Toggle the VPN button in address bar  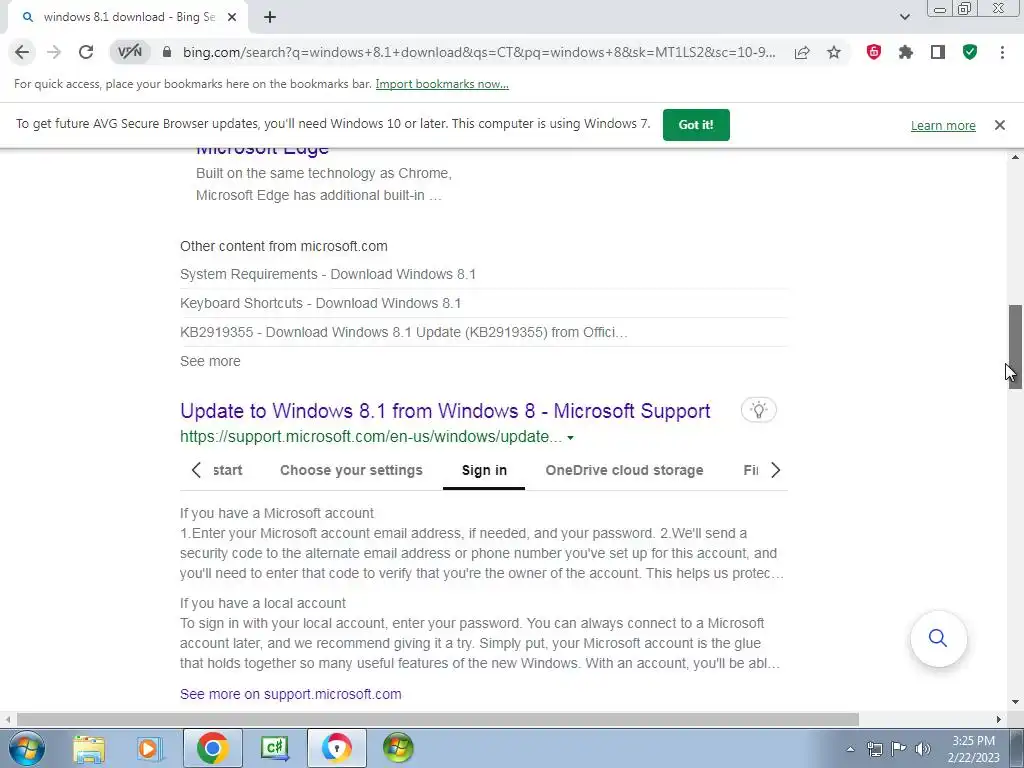point(129,52)
